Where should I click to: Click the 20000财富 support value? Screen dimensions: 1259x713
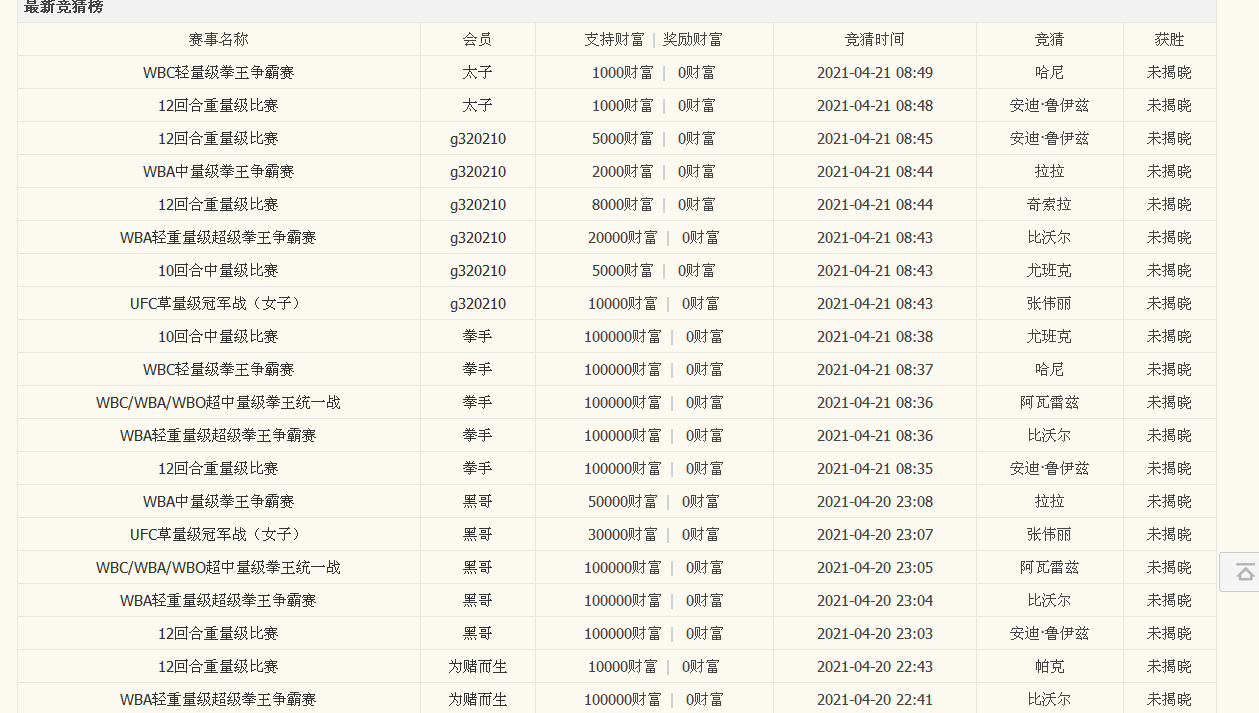click(622, 237)
